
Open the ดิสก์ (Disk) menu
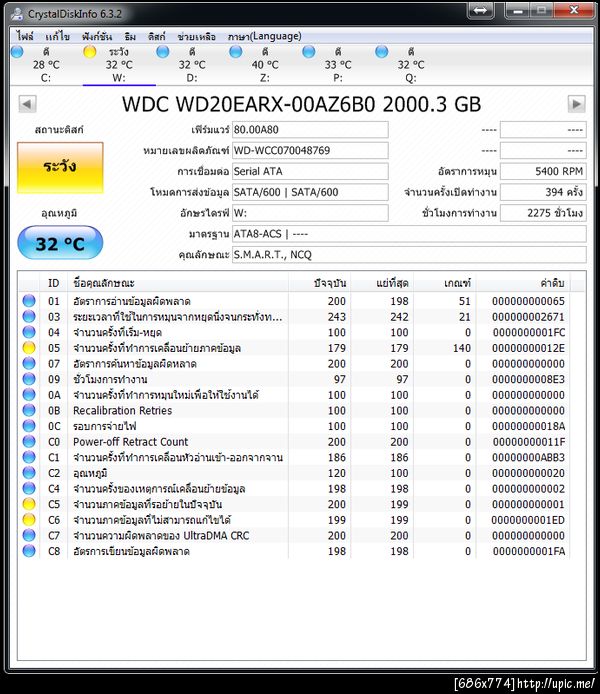click(157, 36)
